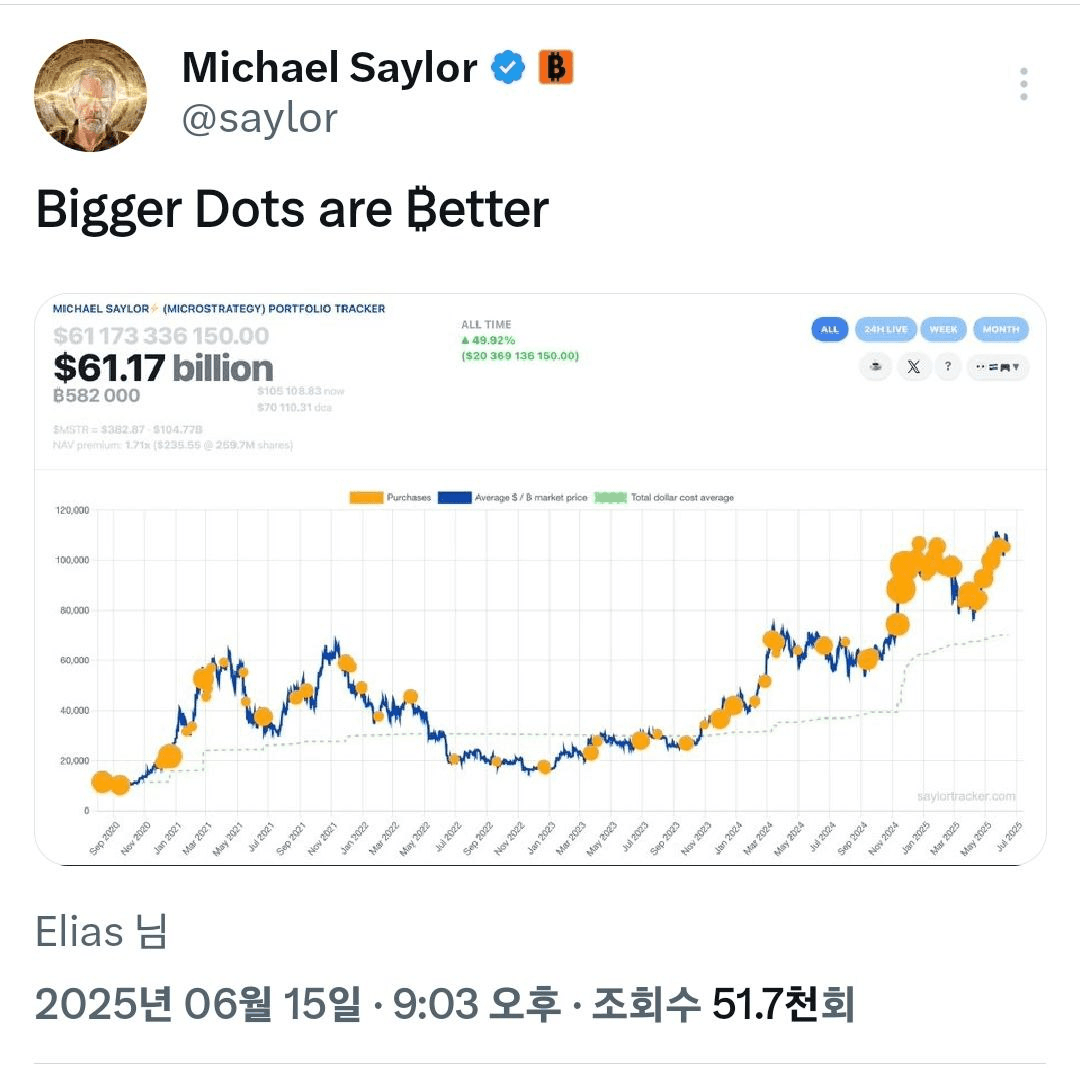This screenshot has width=1080, height=1068.
Task: Click the blue verified checkmark badge
Action: click(508, 67)
